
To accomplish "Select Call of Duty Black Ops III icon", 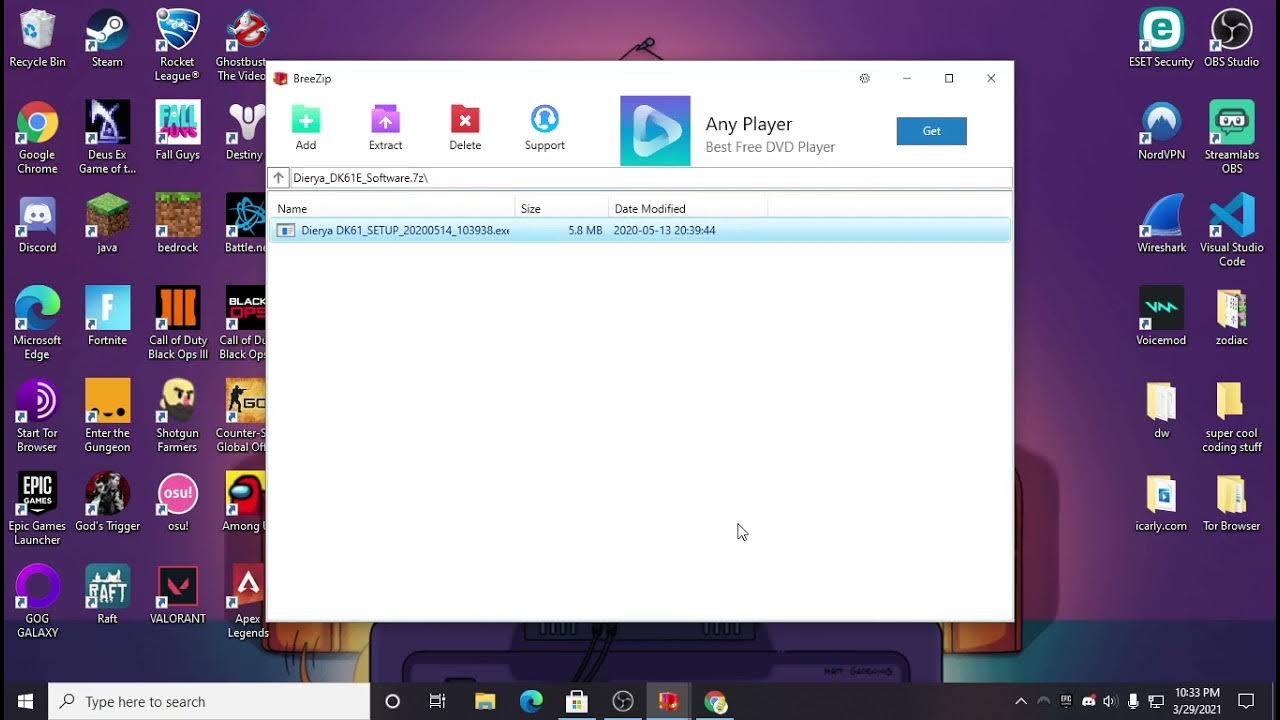I will pos(177,323).
